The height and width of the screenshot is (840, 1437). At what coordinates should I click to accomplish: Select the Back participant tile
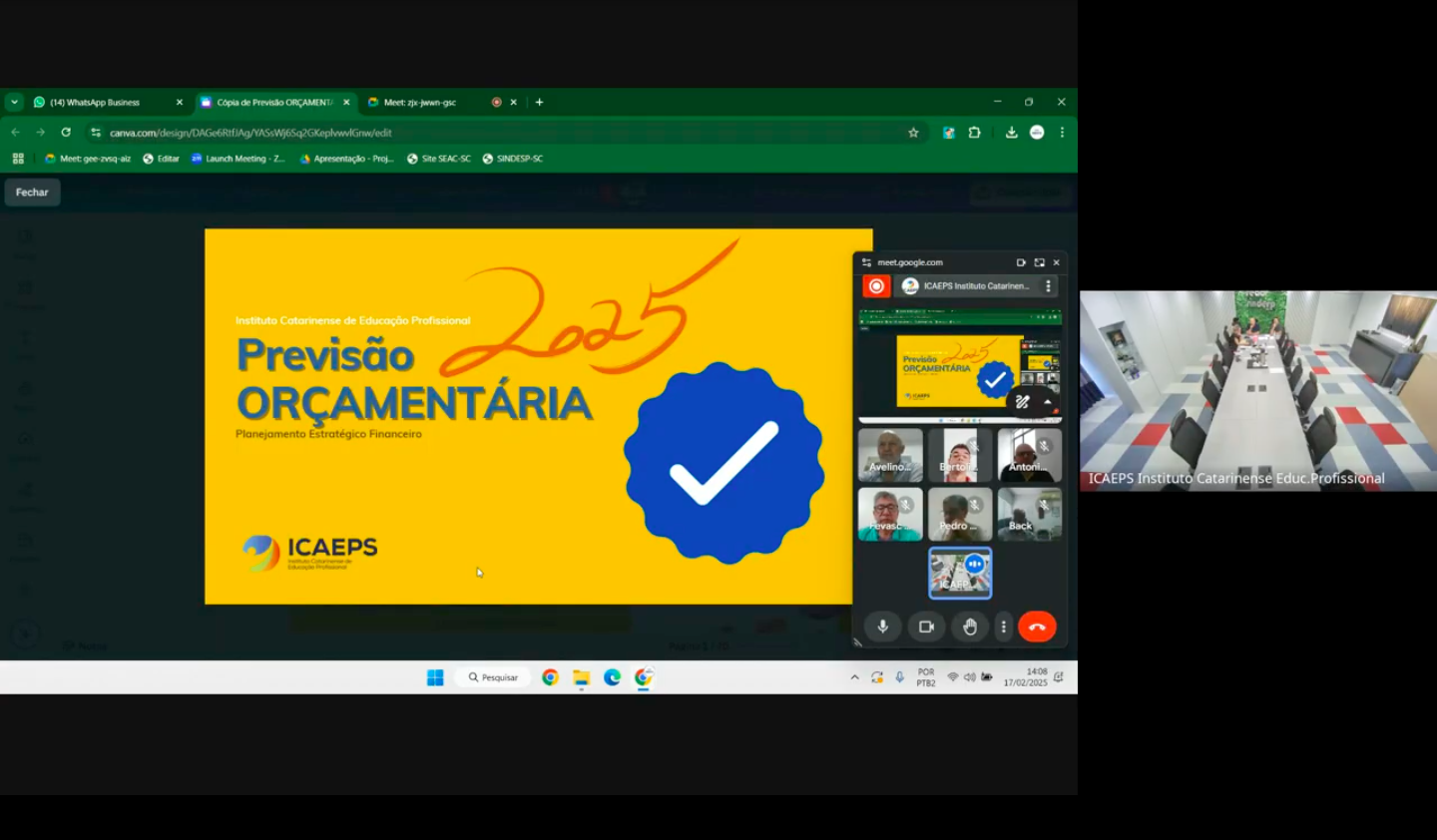click(x=1029, y=515)
